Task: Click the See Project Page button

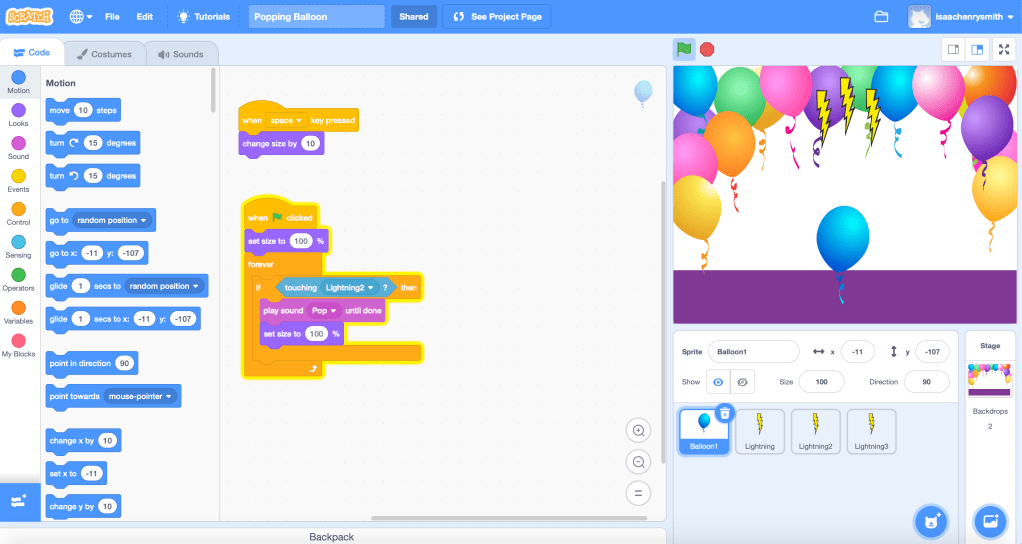Action: pos(498,17)
